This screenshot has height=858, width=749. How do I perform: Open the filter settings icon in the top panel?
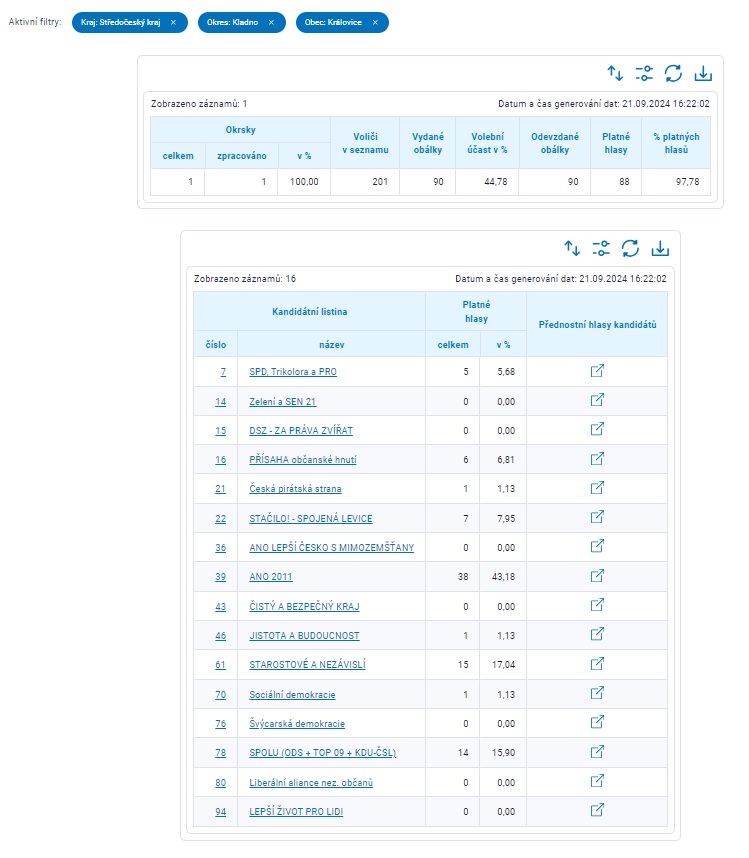point(644,73)
